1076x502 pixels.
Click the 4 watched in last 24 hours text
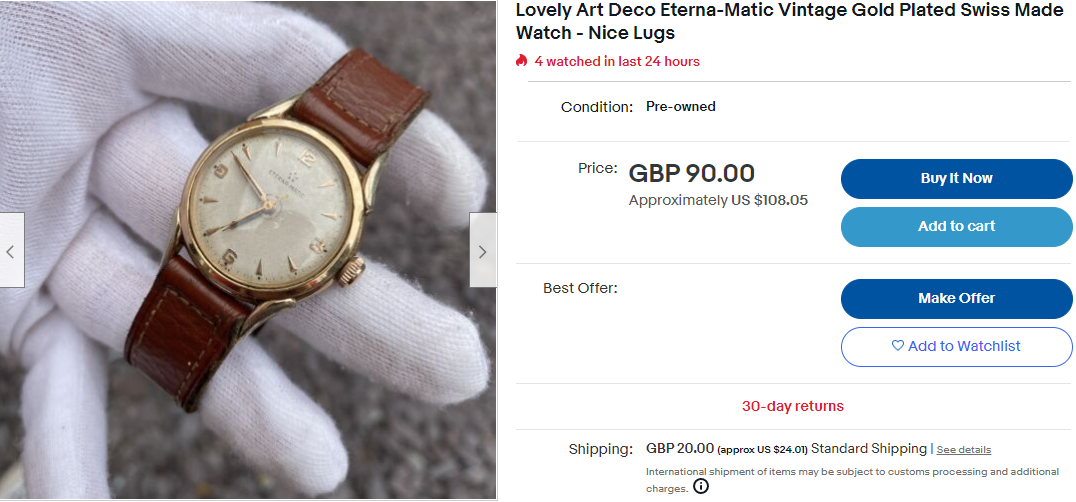pyautogui.click(x=616, y=61)
